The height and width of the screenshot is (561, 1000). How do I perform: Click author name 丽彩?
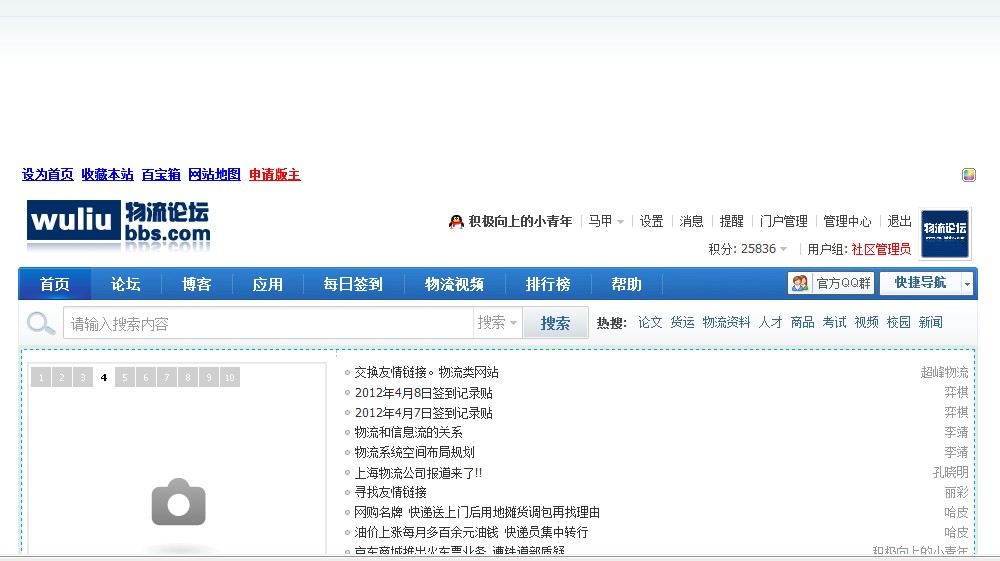point(956,492)
